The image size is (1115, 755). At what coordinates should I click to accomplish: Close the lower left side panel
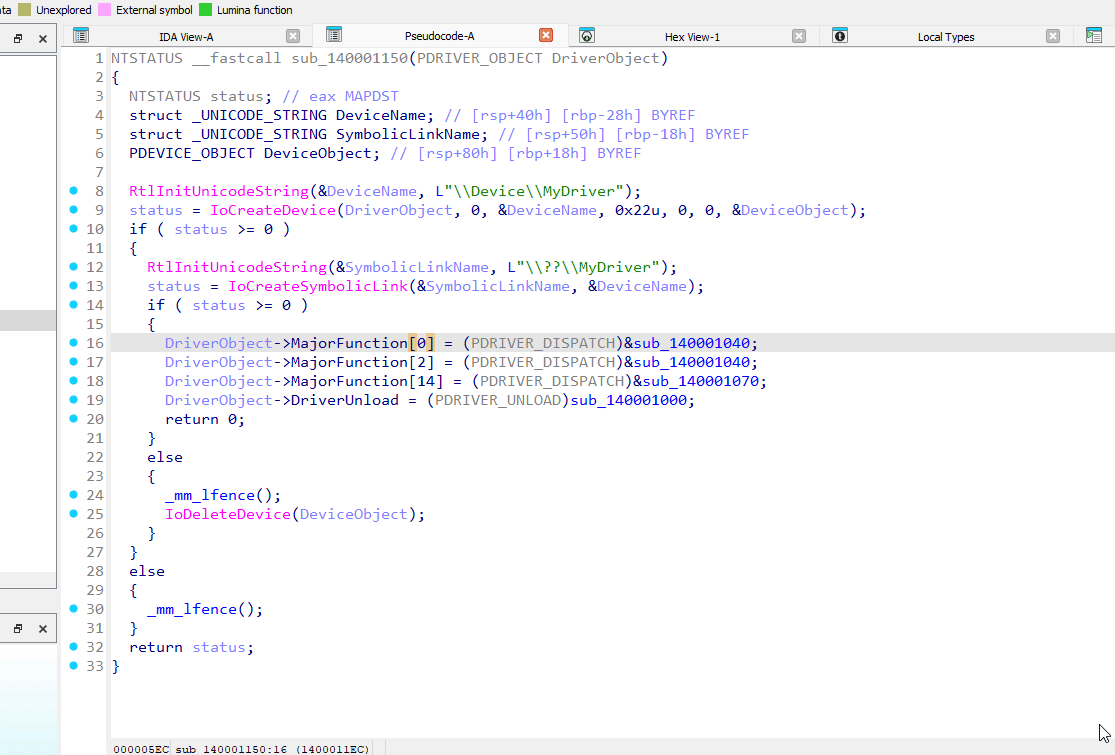[x=43, y=628]
